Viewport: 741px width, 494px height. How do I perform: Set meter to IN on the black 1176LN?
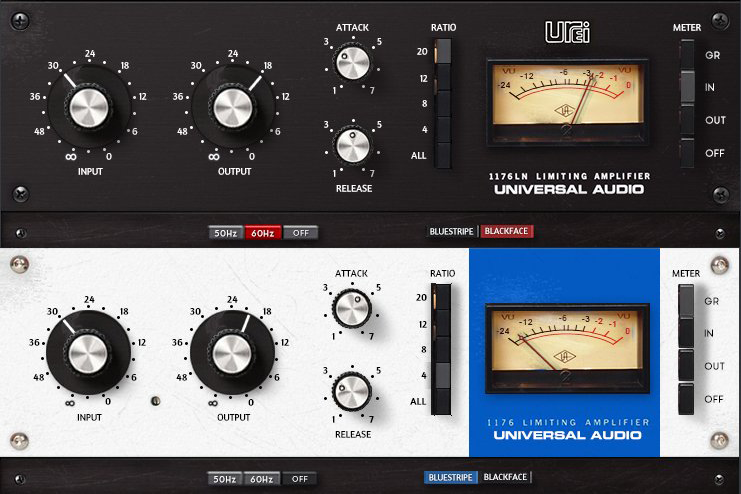coord(687,87)
